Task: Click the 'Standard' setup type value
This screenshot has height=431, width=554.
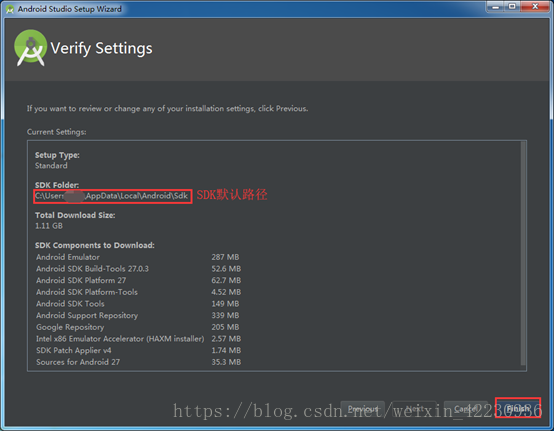Action: [51, 166]
